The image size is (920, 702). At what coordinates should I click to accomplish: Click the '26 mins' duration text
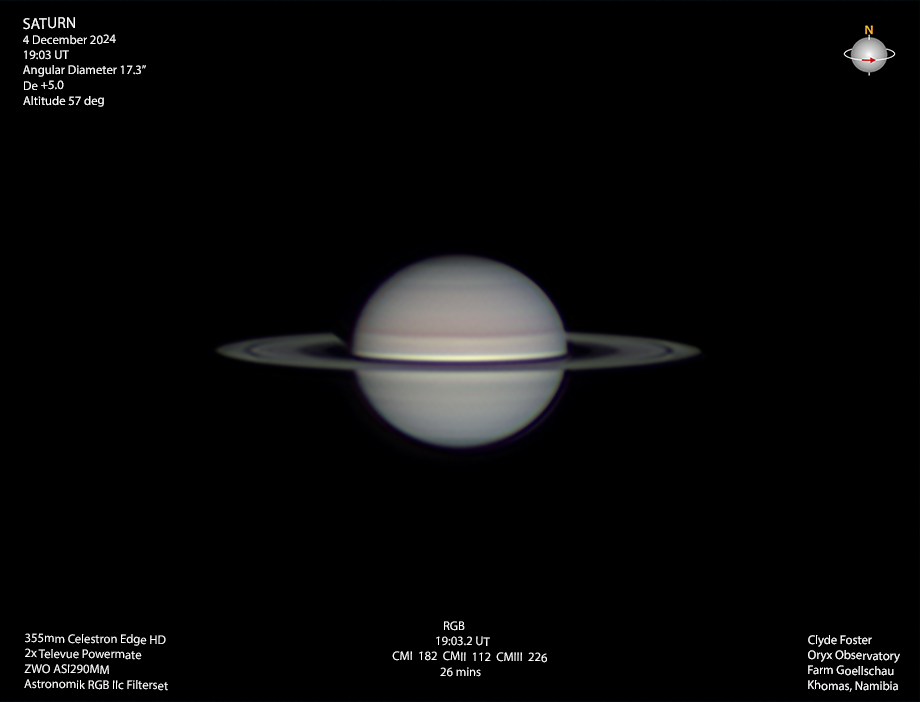[460, 672]
